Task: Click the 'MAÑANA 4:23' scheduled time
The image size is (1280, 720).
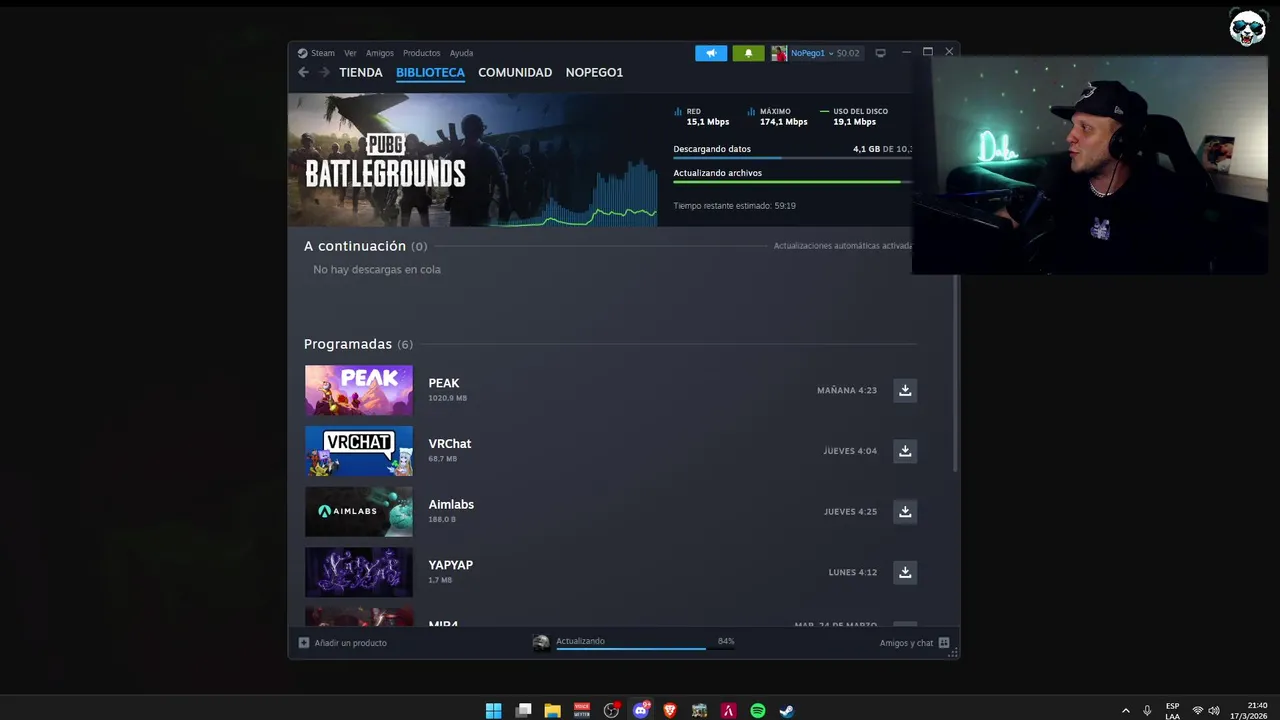Action: pos(847,391)
